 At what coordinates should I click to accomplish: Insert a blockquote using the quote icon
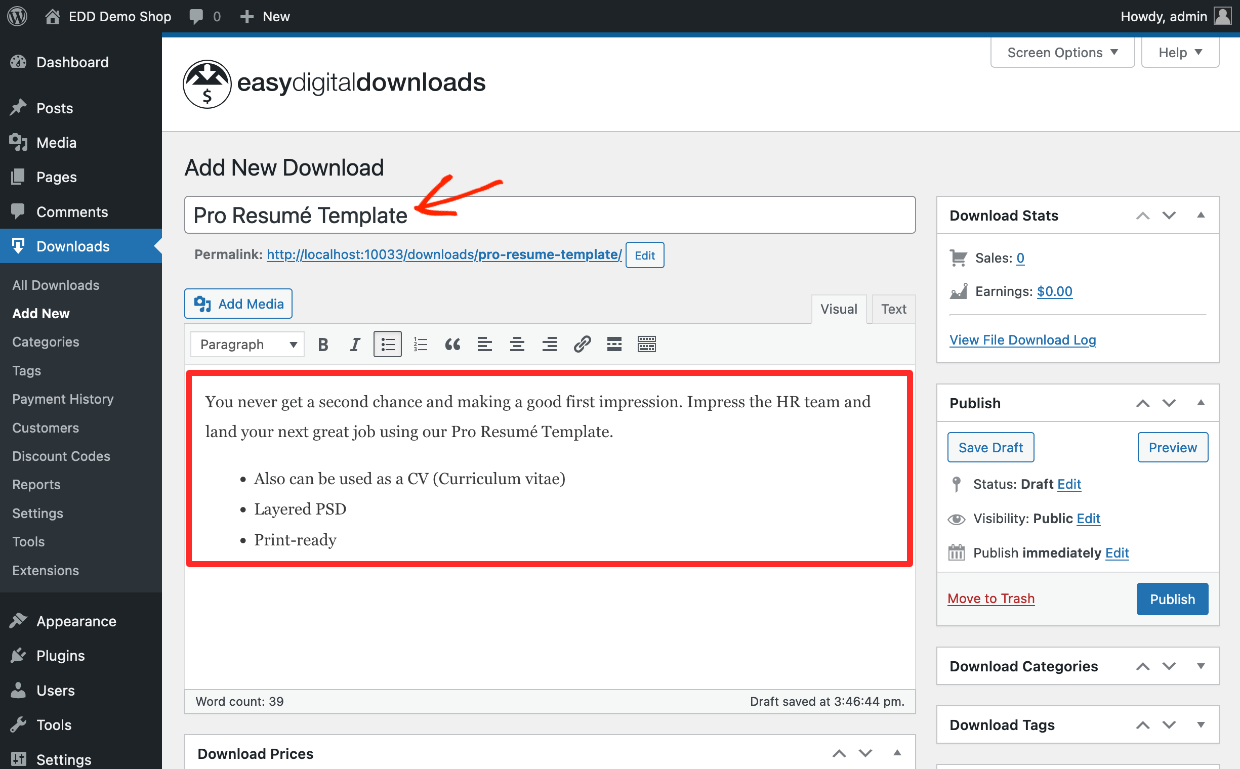(452, 345)
